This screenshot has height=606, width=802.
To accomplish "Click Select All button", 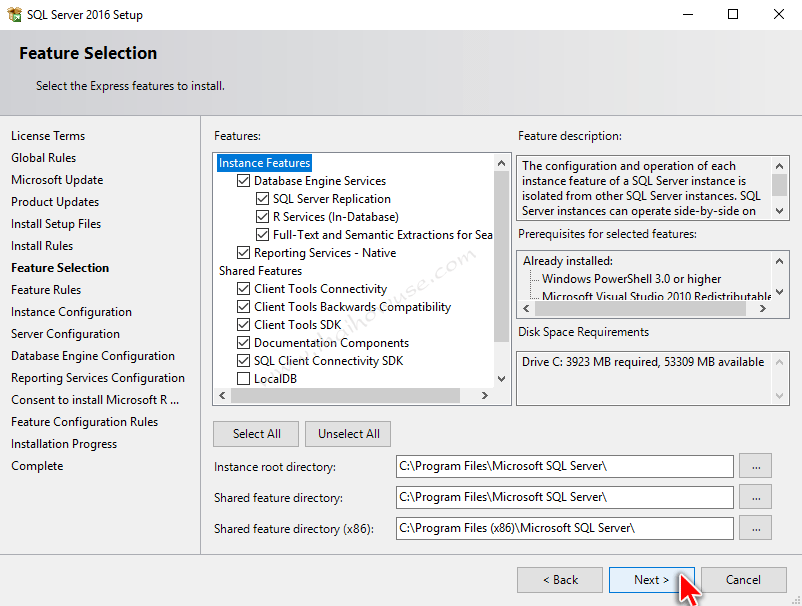I will [256, 434].
